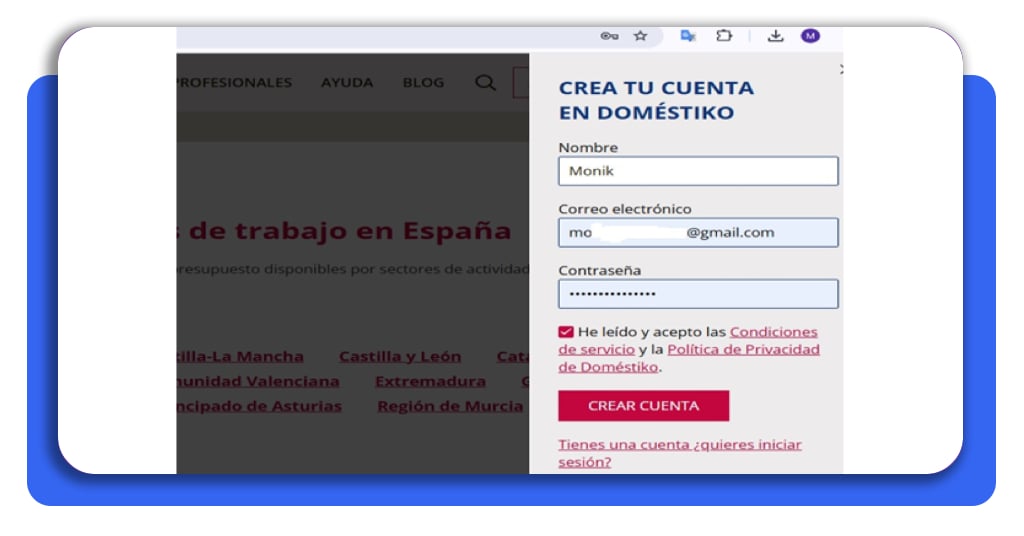
Task: Open the purple M profile avatar
Action: [810, 36]
